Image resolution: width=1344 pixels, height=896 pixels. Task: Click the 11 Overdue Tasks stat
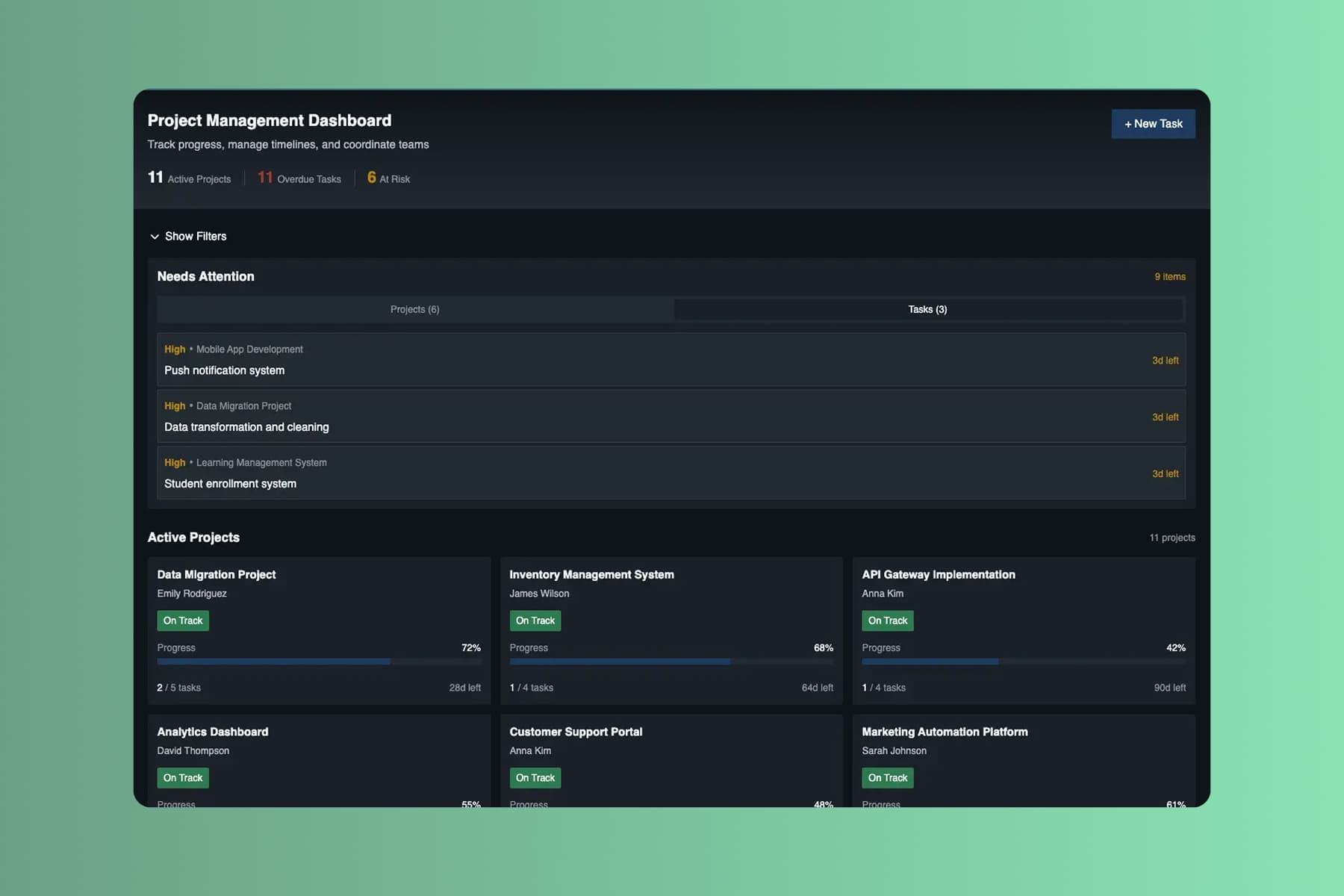point(299,178)
